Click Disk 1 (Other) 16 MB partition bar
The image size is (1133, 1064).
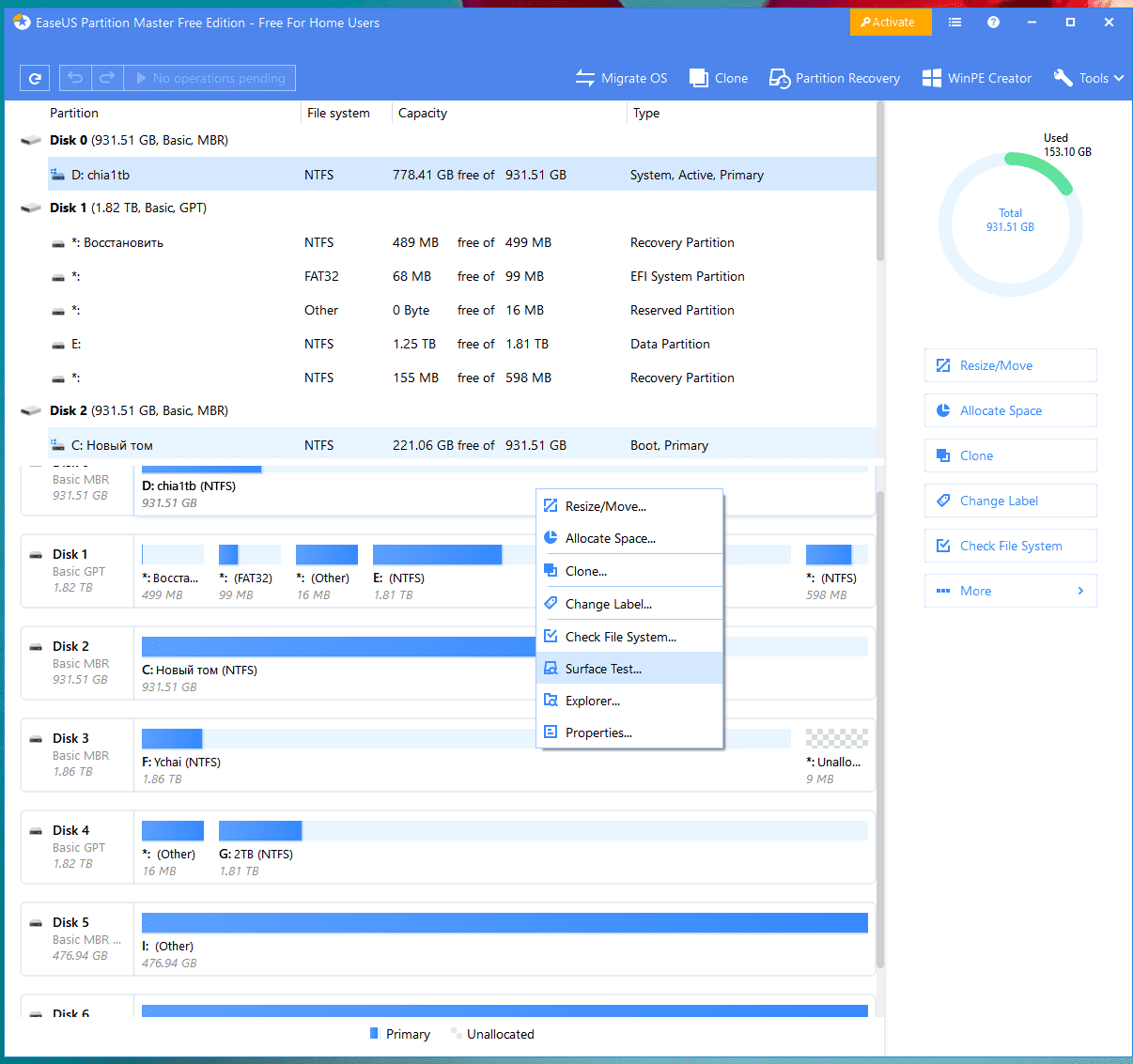[x=327, y=554]
